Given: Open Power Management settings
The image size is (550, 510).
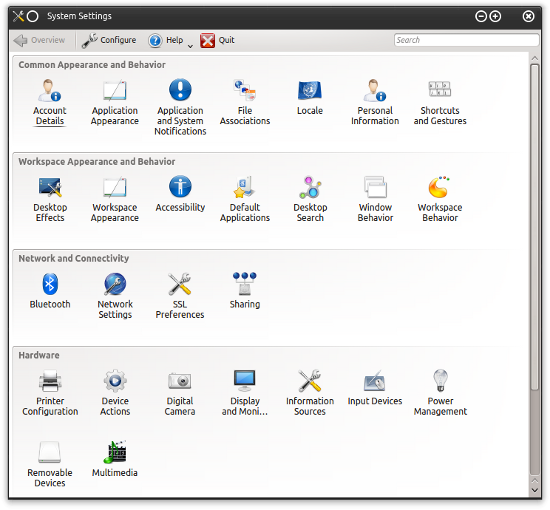Looking at the screenshot, I should pyautogui.click(x=440, y=392).
